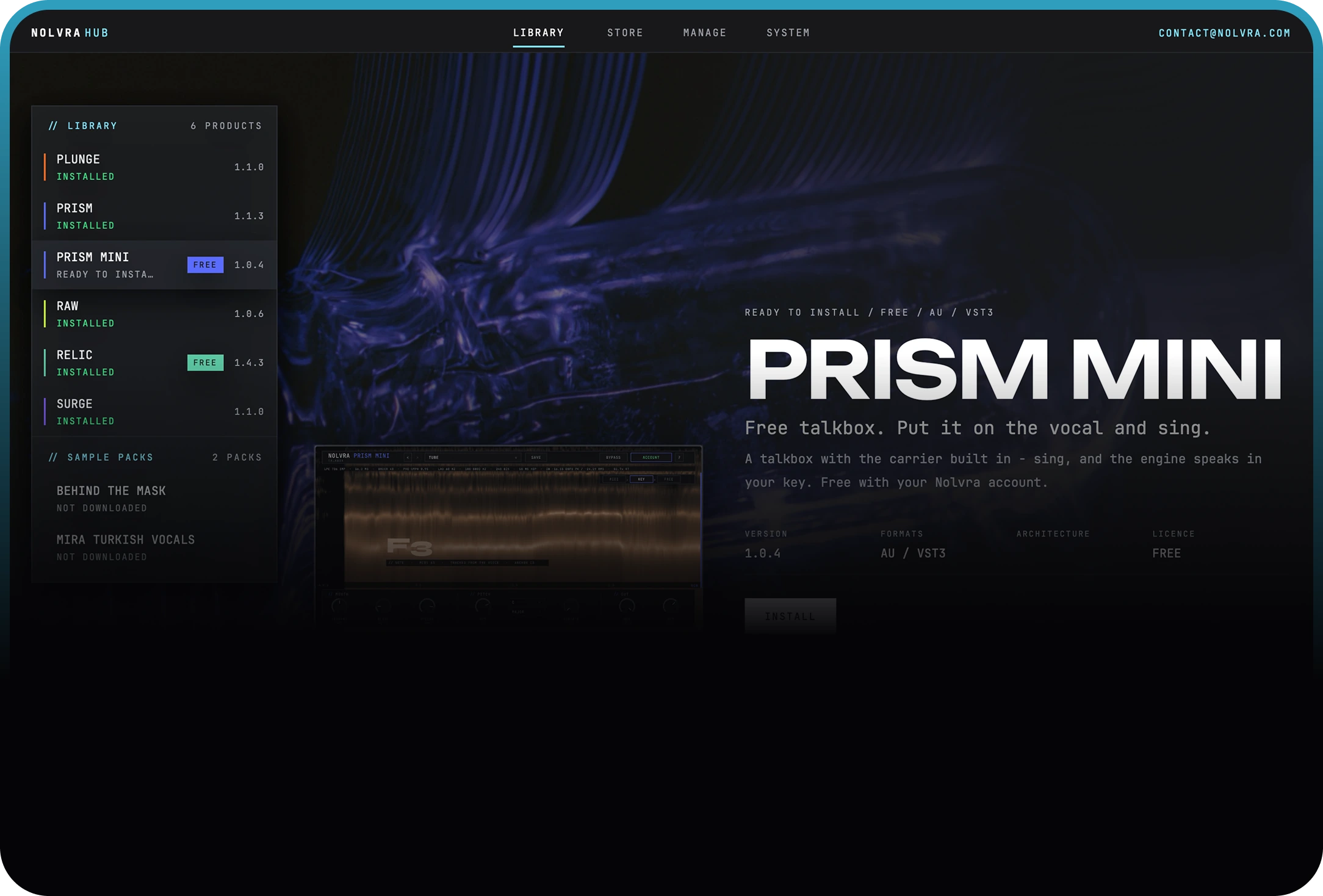Select RAW in the library list
Viewport: 1323px width, 896px height.
tap(154, 314)
